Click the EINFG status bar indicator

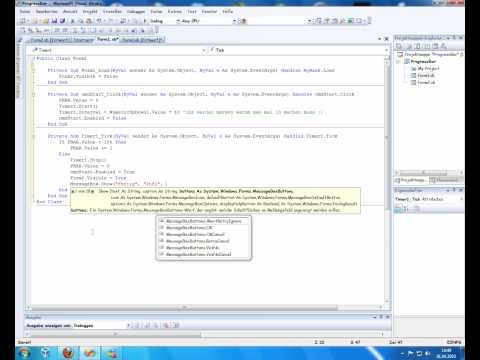pos(454,342)
